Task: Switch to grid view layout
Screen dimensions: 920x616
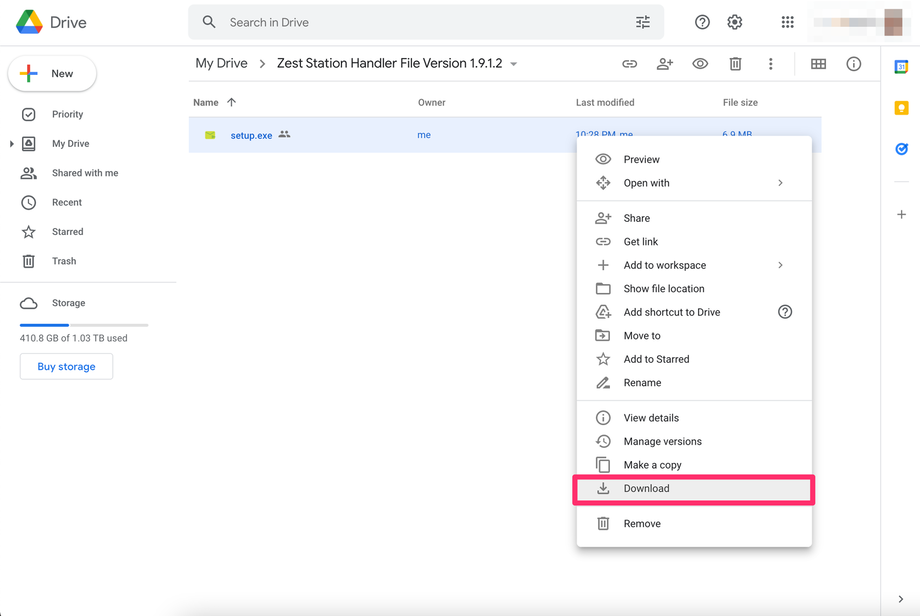Action: pos(818,63)
